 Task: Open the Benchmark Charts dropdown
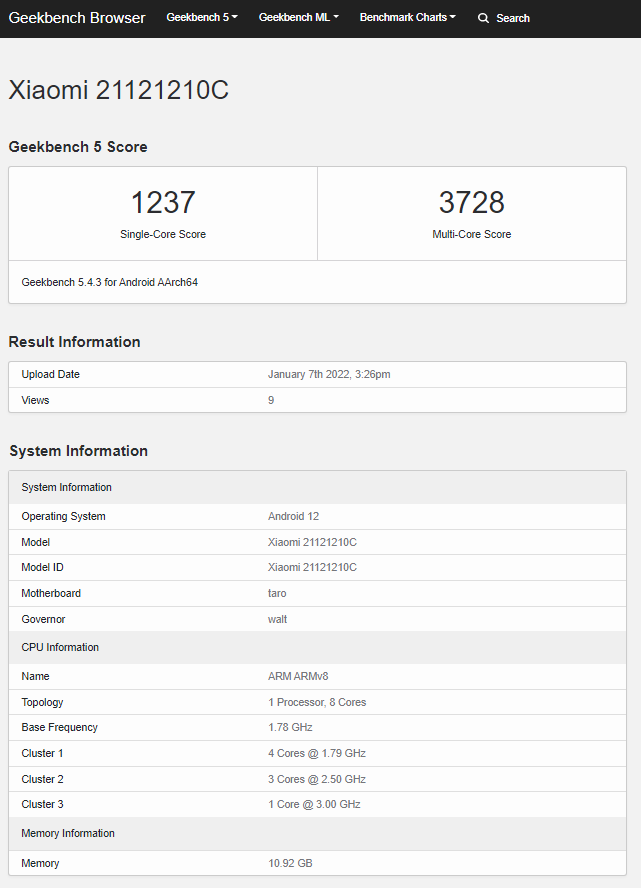[x=408, y=18]
